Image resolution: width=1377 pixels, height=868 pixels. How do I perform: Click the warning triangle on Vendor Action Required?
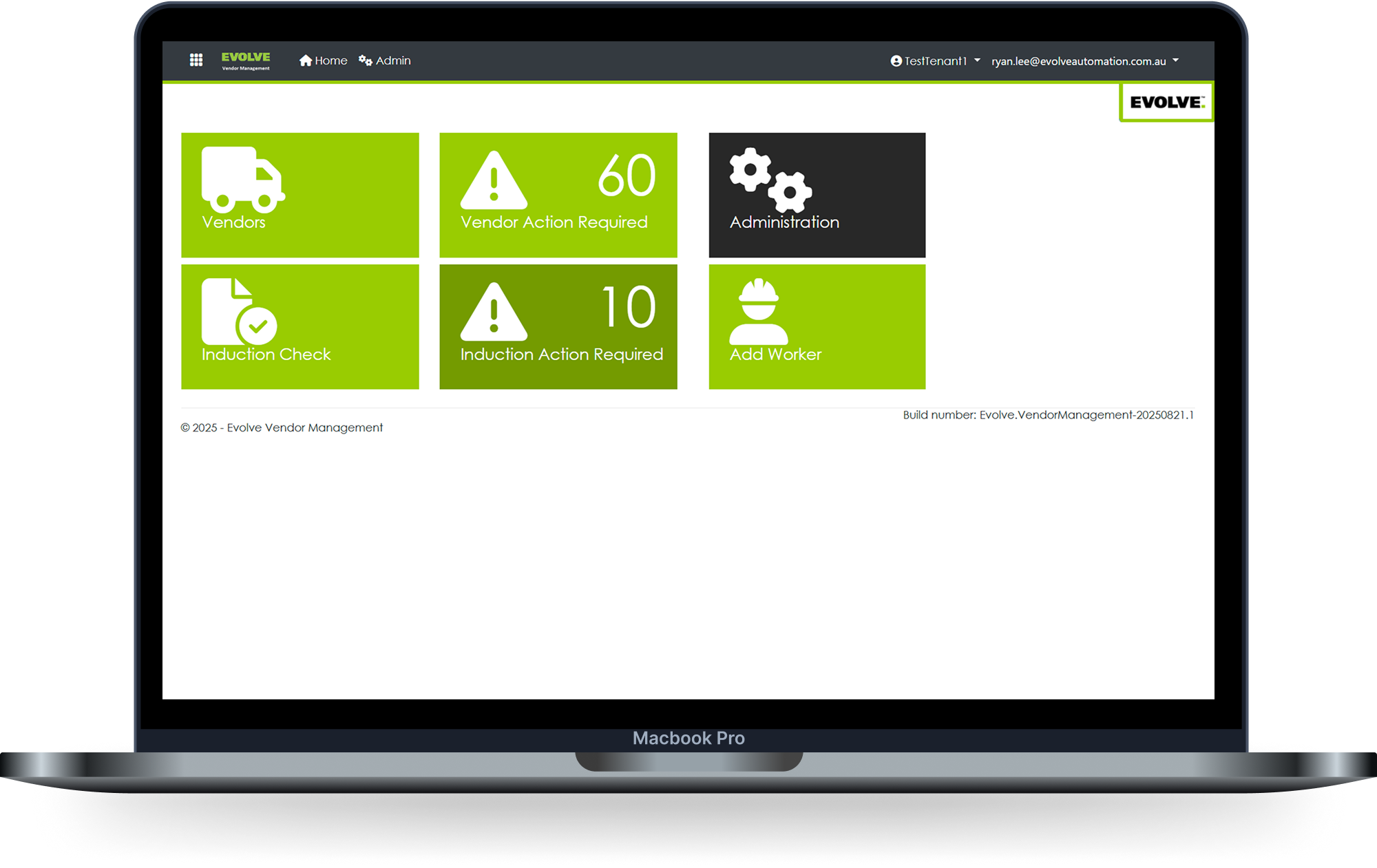click(x=494, y=180)
